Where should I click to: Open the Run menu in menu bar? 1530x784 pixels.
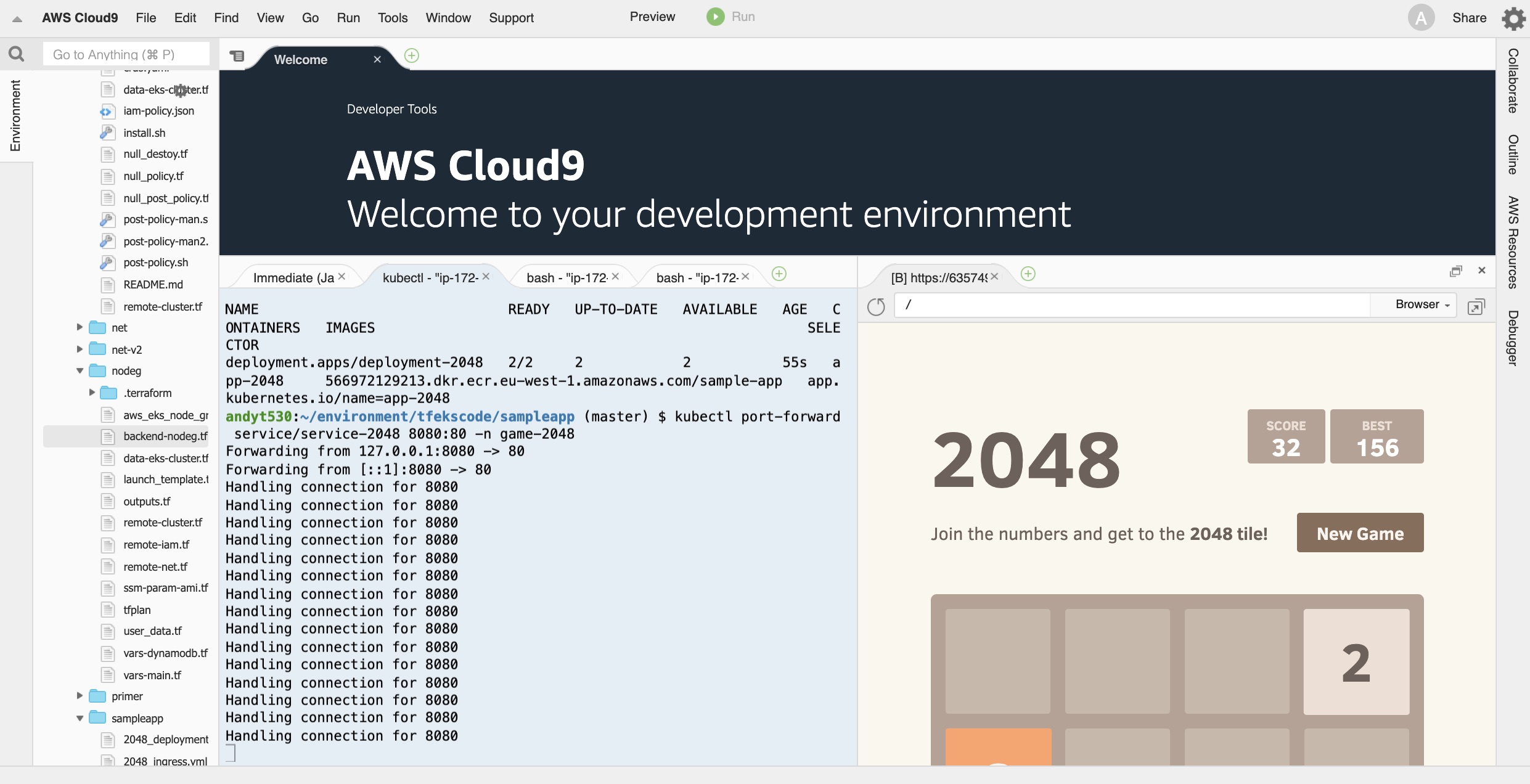(x=348, y=18)
